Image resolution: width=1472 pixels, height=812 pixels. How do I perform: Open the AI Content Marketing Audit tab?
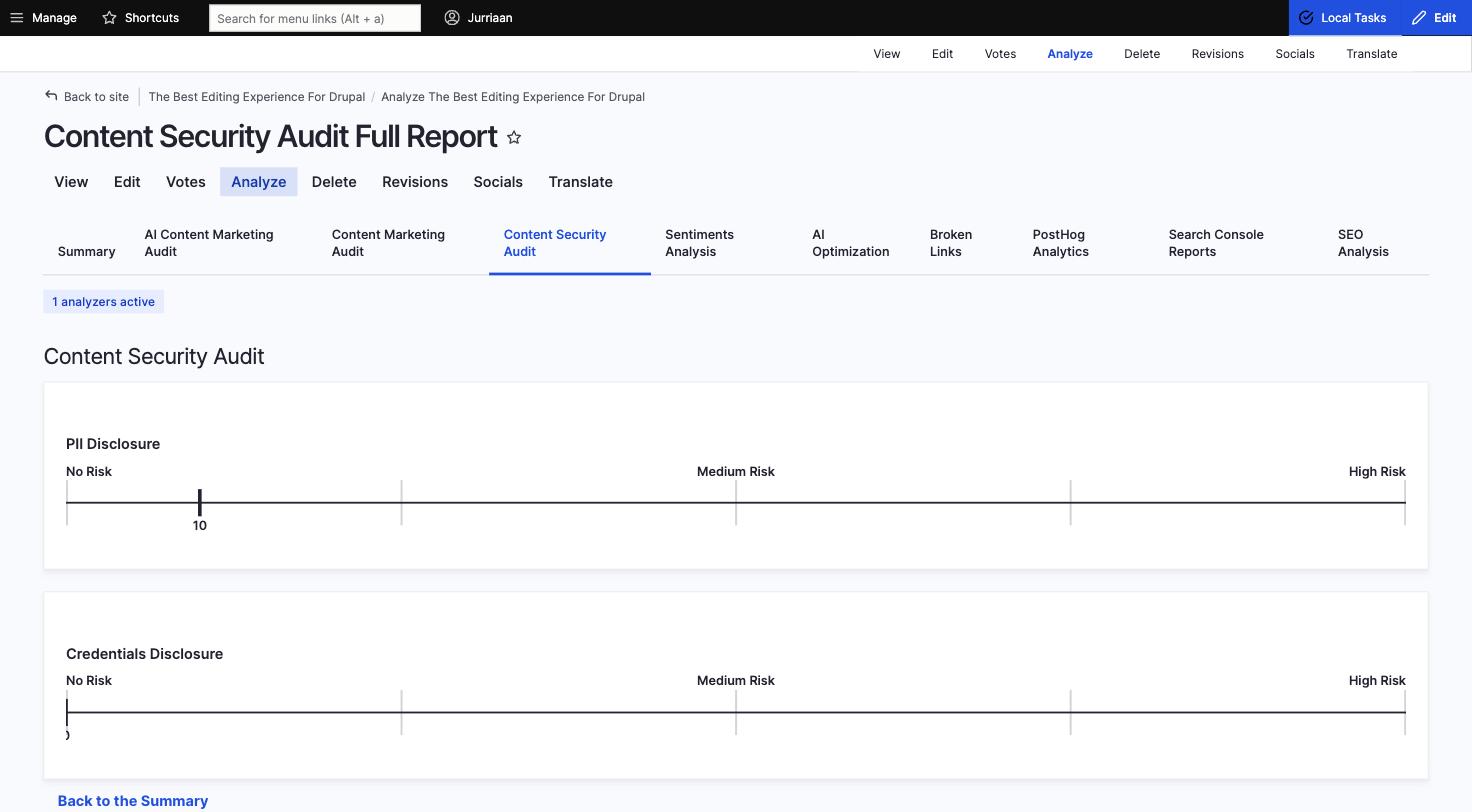point(224,243)
